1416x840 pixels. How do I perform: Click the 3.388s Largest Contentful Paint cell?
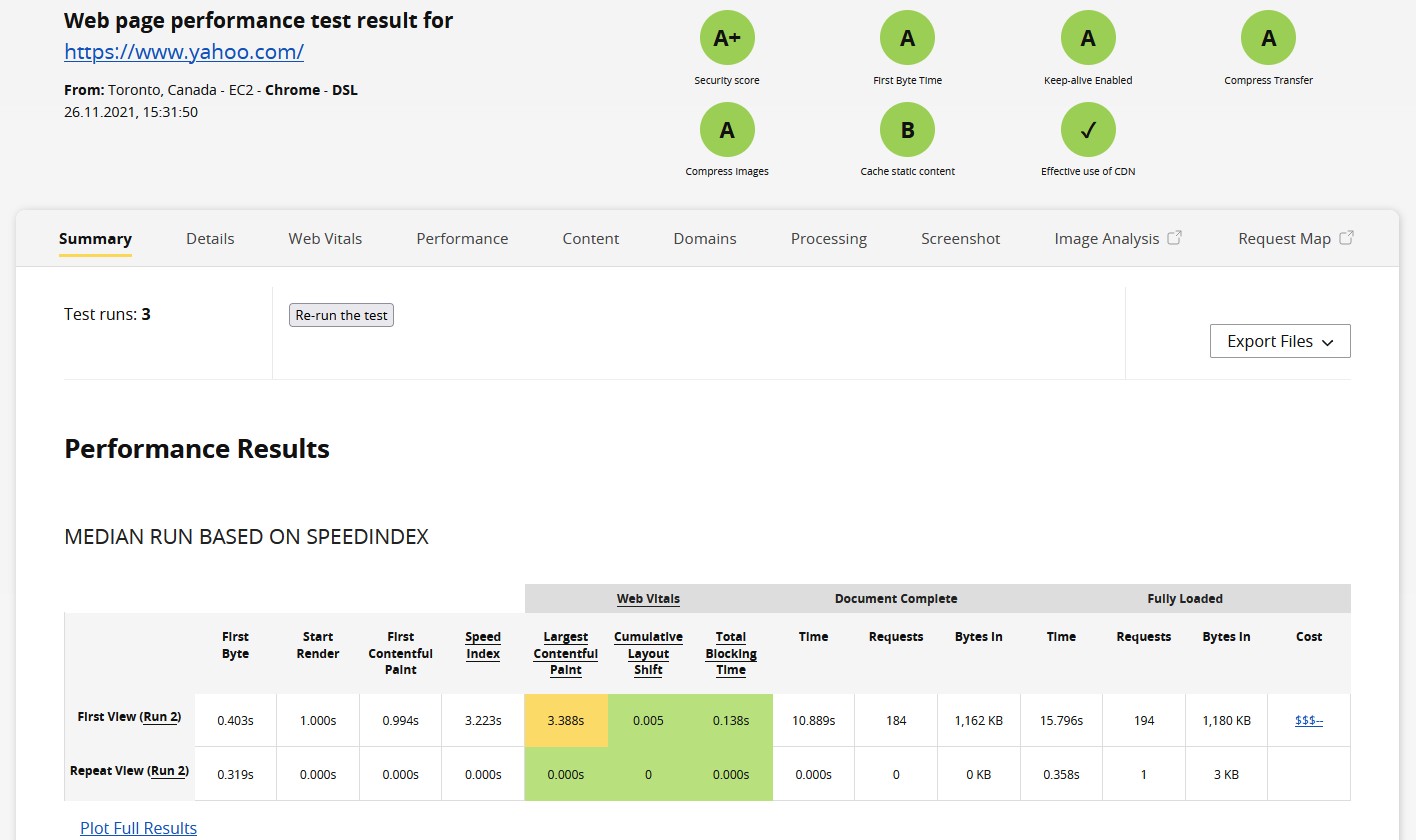(566, 720)
